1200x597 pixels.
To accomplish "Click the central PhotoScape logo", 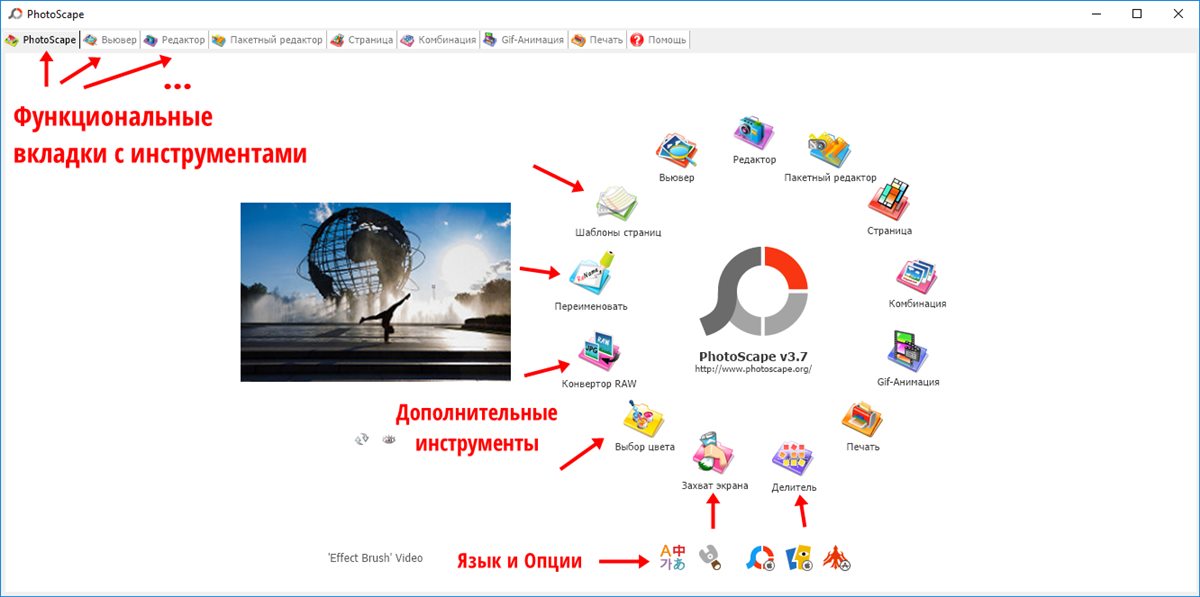I will pyautogui.click(x=752, y=292).
